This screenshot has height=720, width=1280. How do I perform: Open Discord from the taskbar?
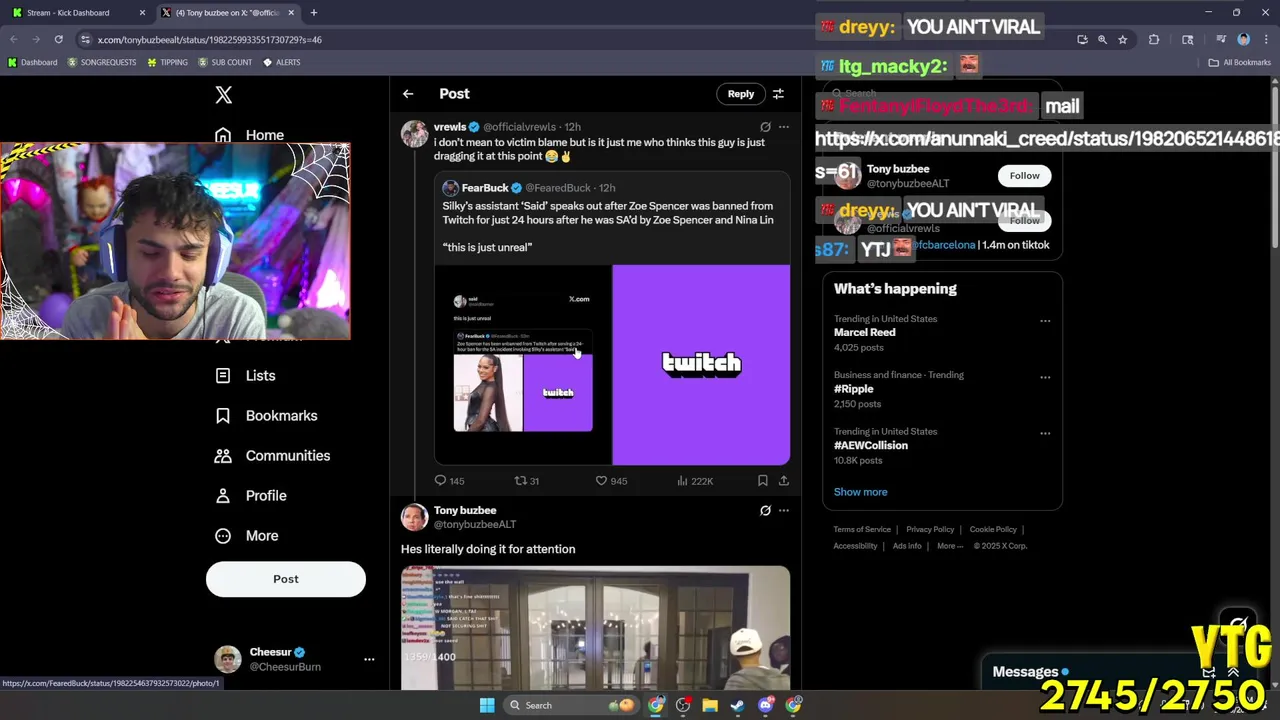(766, 706)
